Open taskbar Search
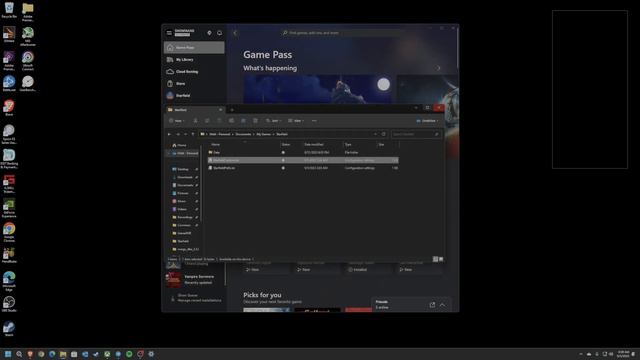Image resolution: width=640 pixels, height=360 pixels. [x=19, y=354]
